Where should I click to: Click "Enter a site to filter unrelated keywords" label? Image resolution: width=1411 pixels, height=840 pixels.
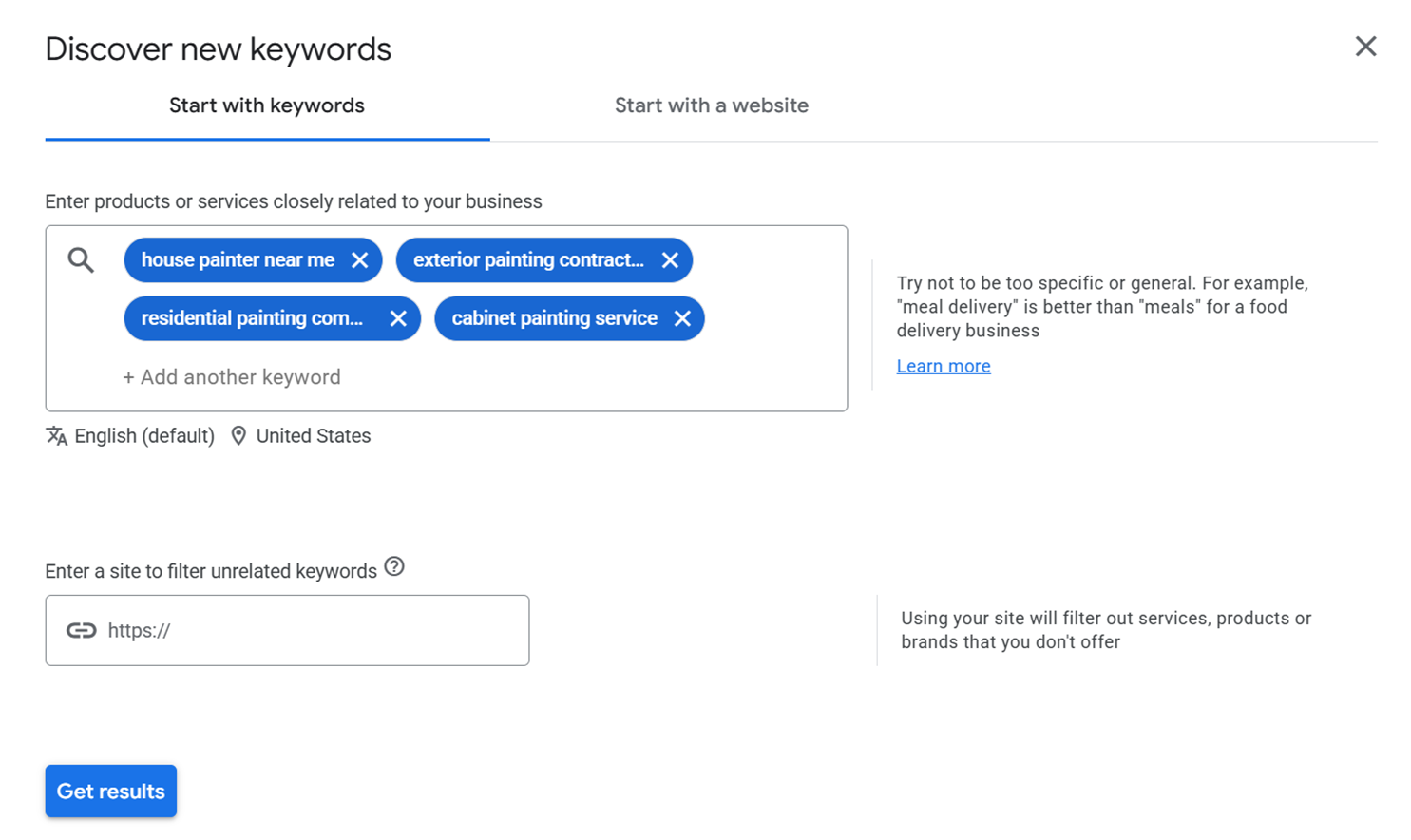(x=211, y=571)
